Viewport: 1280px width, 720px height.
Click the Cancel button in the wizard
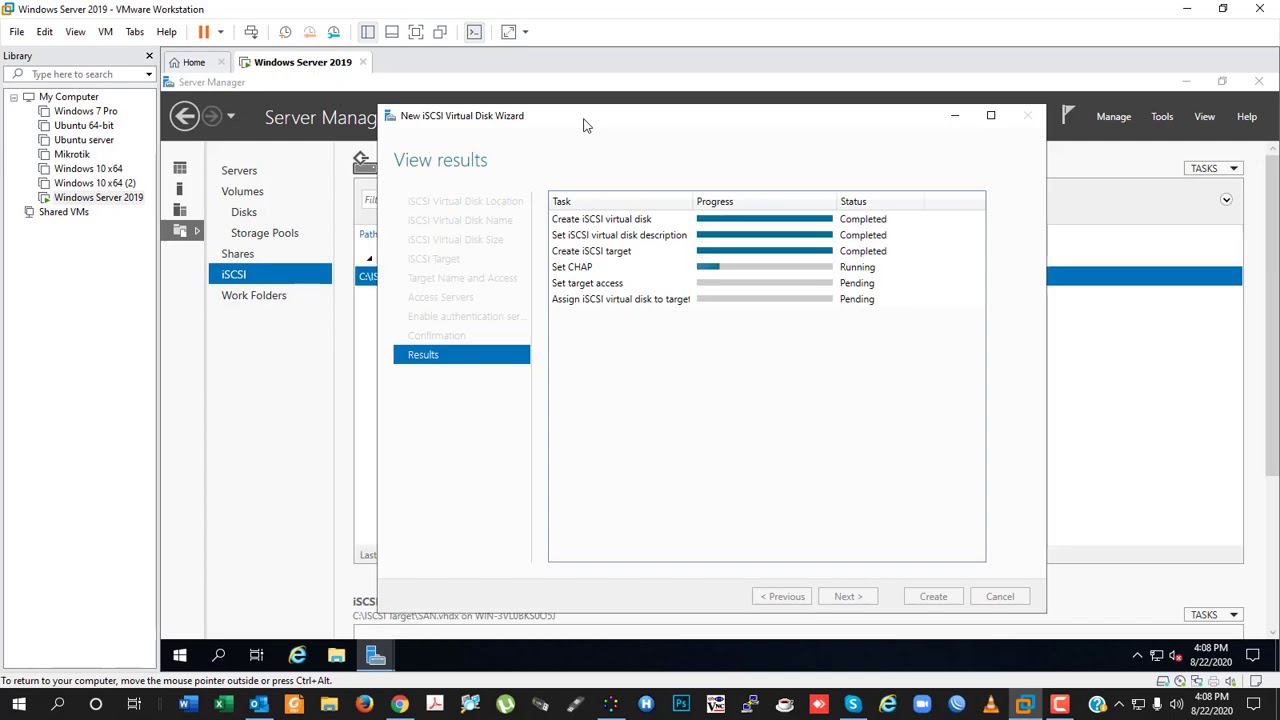tap(1000, 597)
